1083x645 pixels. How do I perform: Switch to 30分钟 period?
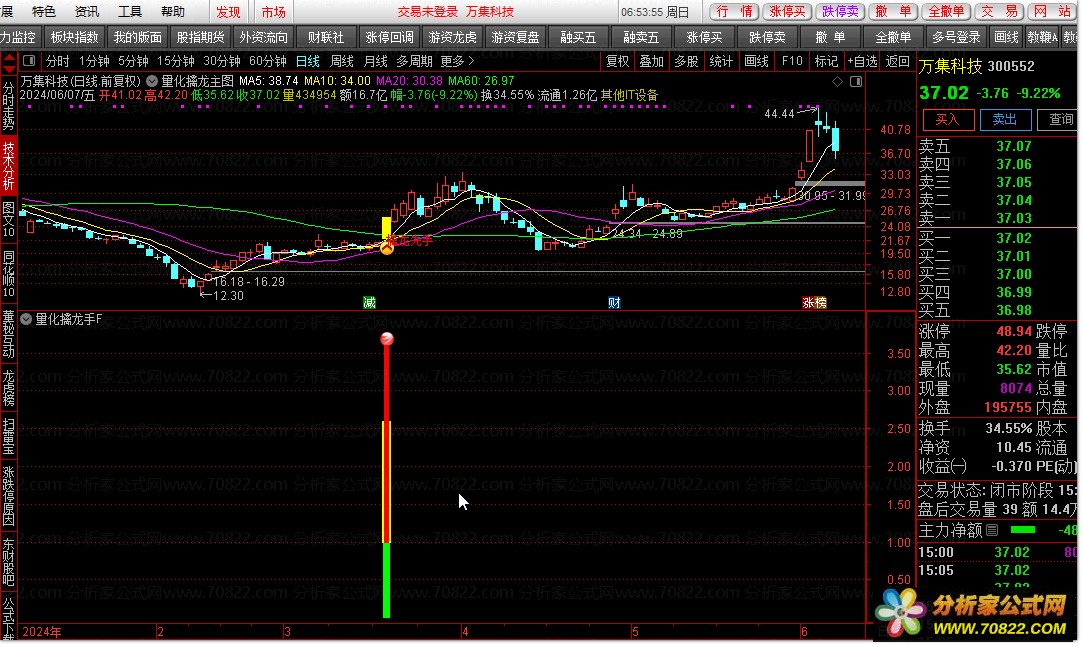222,61
